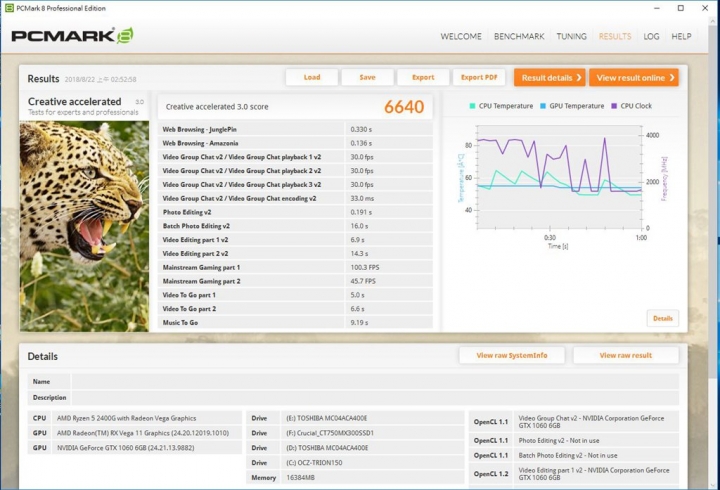The image size is (720, 490).
Task: Select the 6640 score value
Action: tap(404, 107)
